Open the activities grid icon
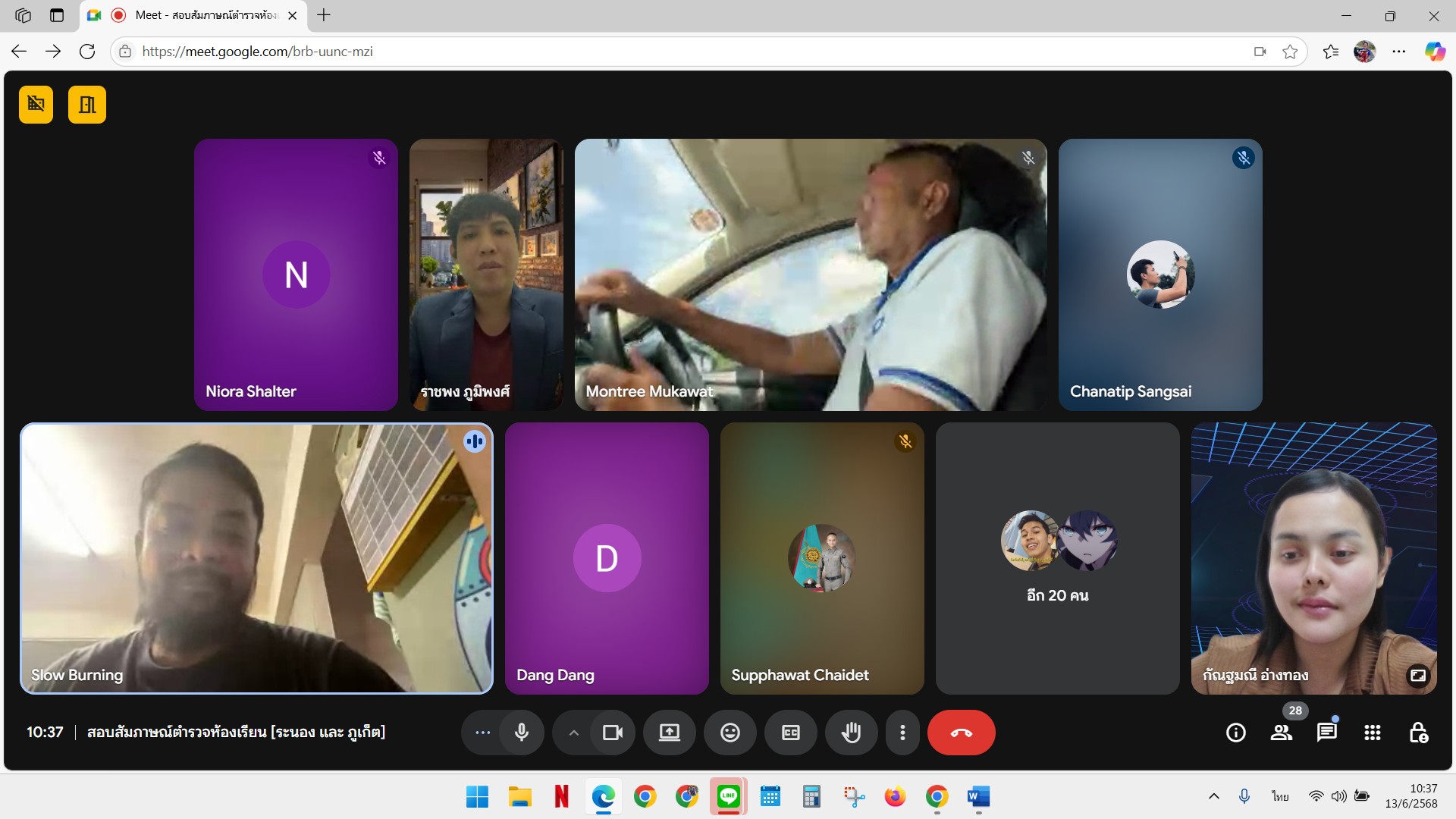Viewport: 1456px width, 819px height. (x=1372, y=733)
